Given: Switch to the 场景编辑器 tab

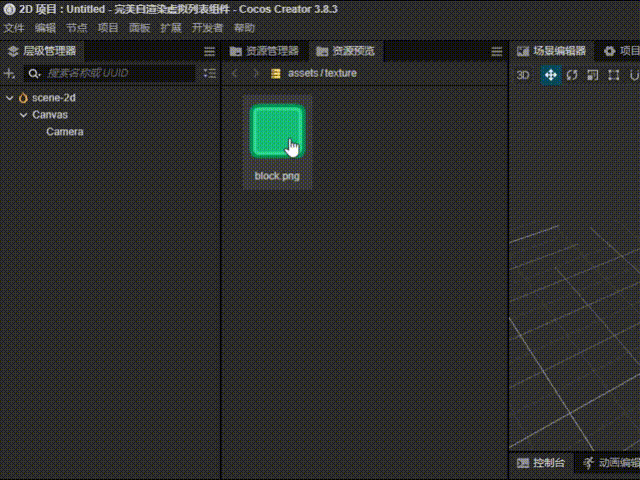Looking at the screenshot, I should [551, 51].
